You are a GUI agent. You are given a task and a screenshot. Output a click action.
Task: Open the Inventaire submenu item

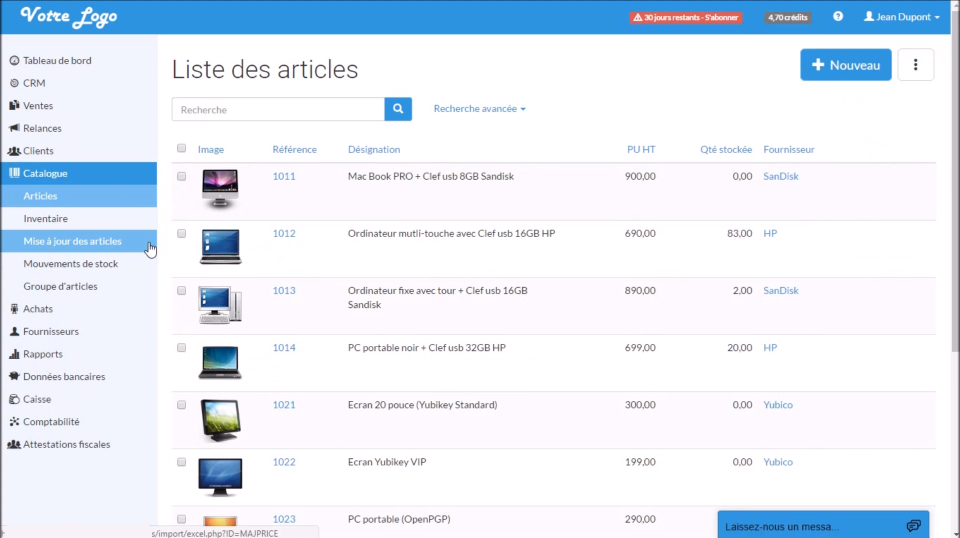(x=46, y=219)
